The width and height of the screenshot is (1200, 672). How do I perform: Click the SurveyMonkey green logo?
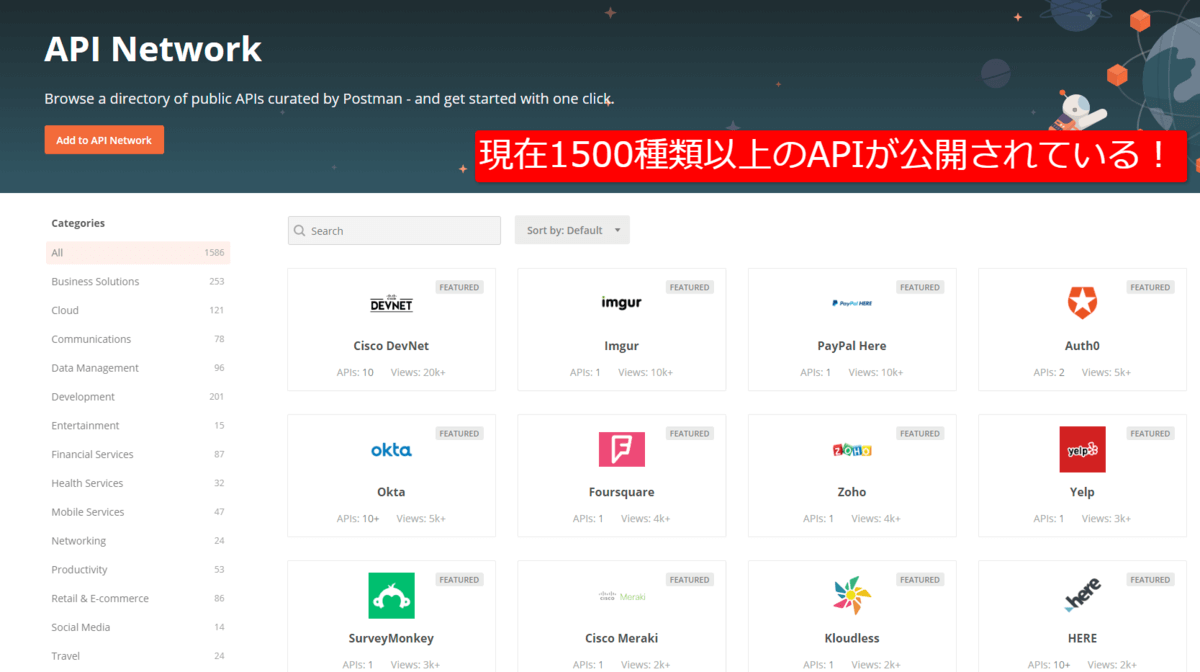click(391, 595)
